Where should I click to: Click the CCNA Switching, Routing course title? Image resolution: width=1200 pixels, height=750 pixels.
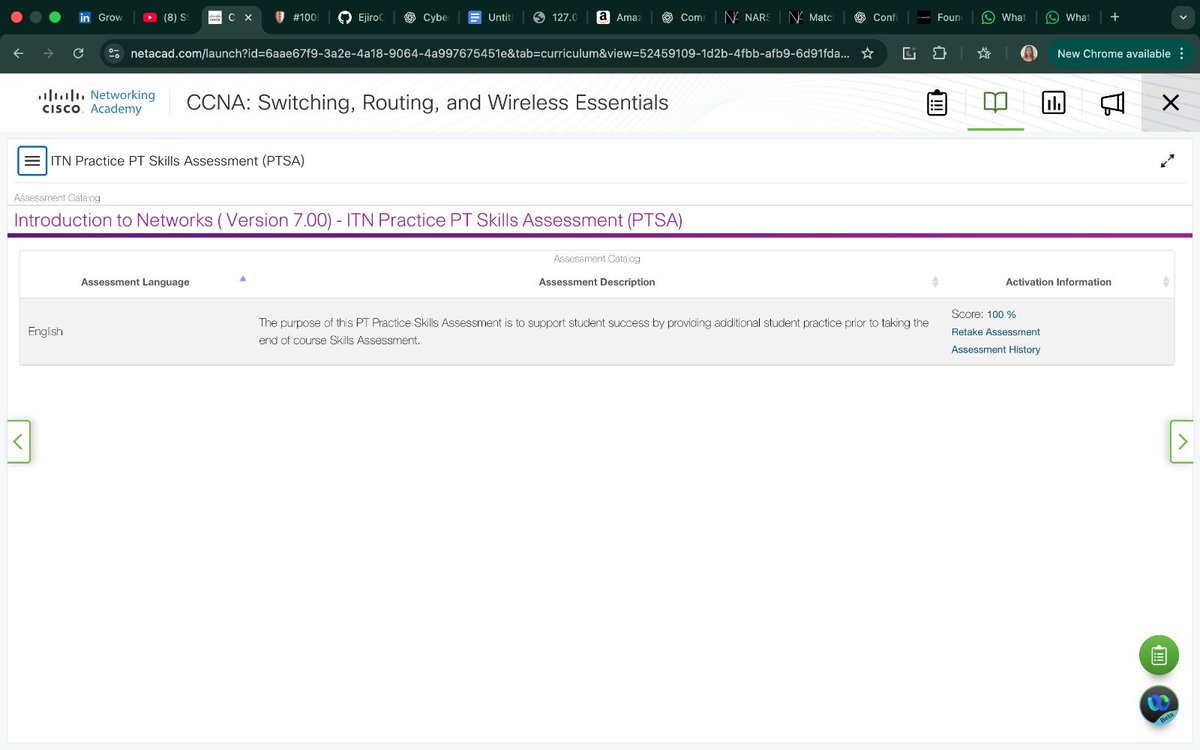[x=427, y=102]
